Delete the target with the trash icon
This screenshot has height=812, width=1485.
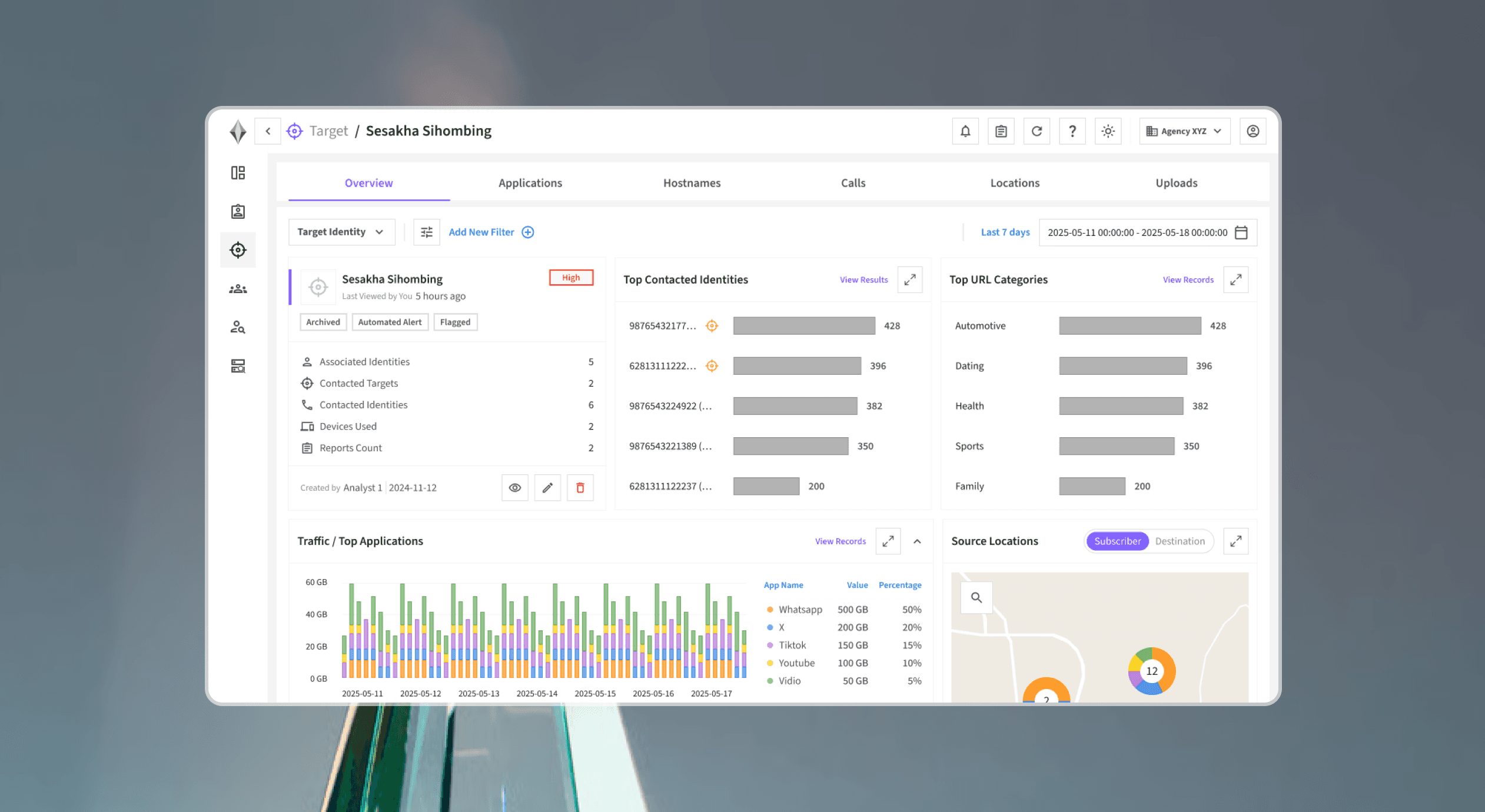tap(580, 487)
